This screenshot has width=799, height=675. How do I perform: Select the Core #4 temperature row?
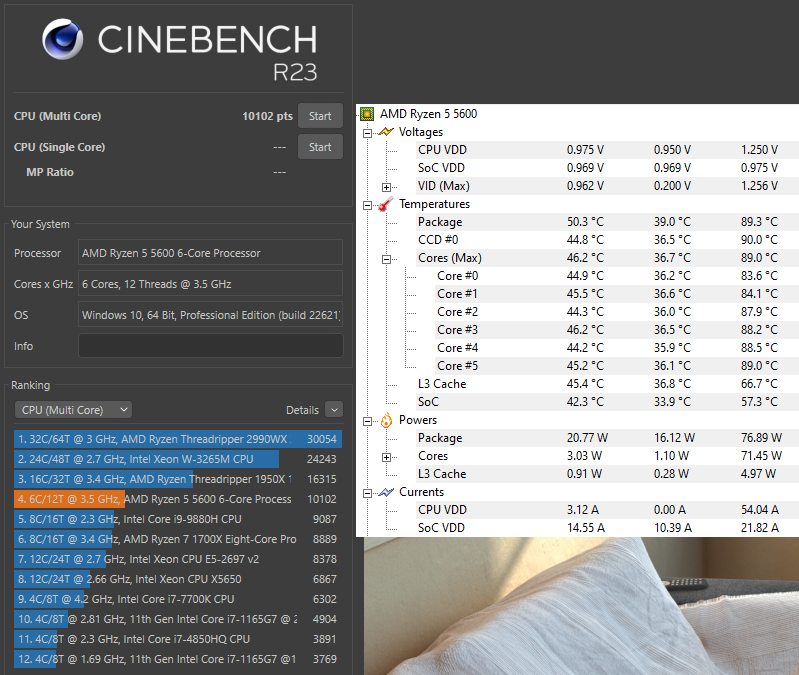(616, 347)
